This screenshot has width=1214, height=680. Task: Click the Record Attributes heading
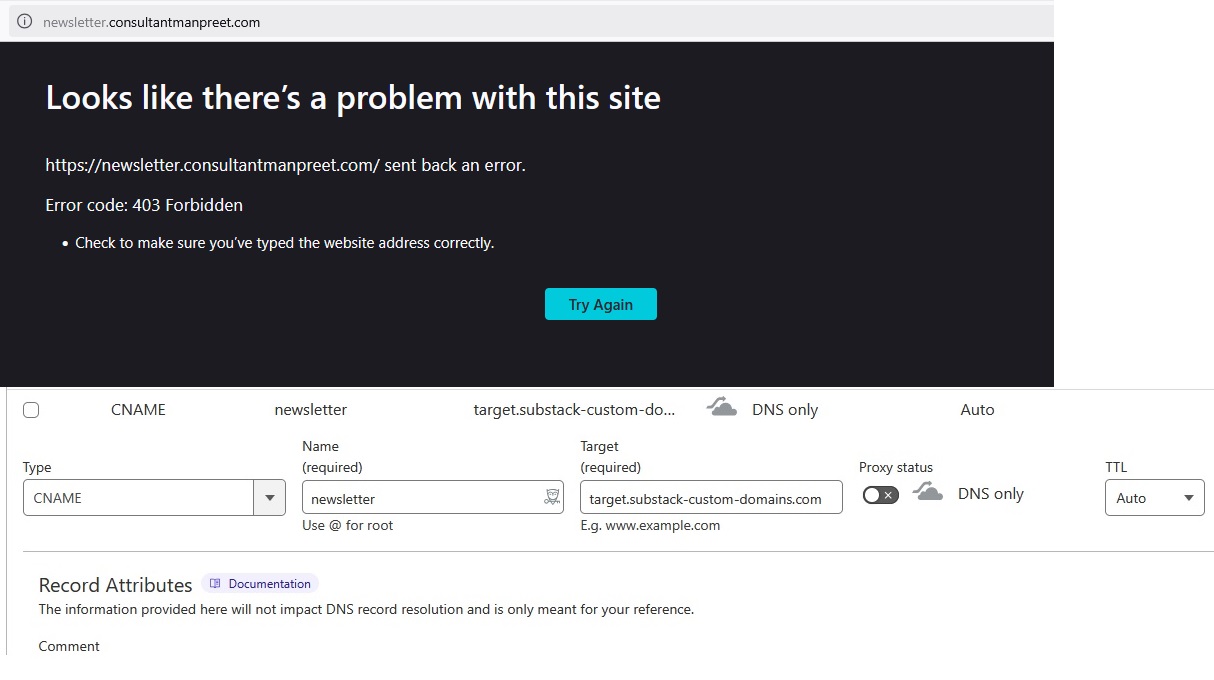click(115, 585)
